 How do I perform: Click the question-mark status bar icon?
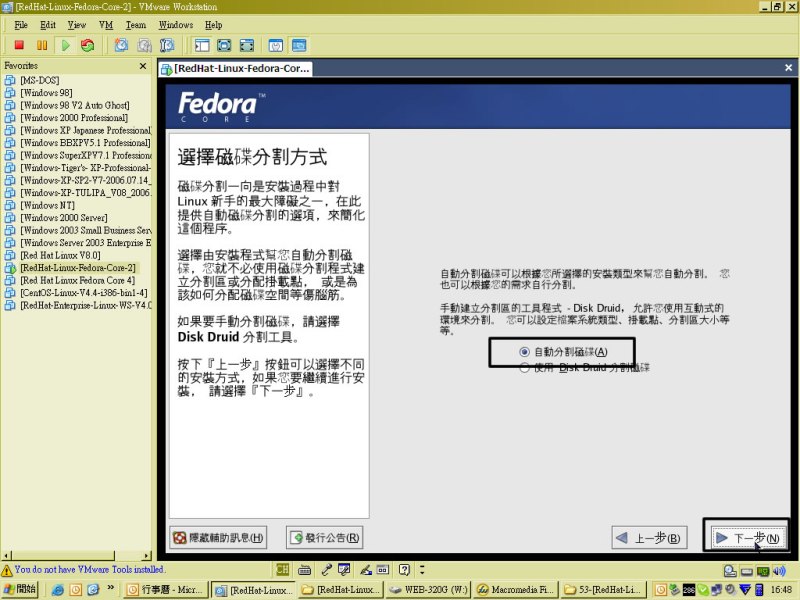404,569
